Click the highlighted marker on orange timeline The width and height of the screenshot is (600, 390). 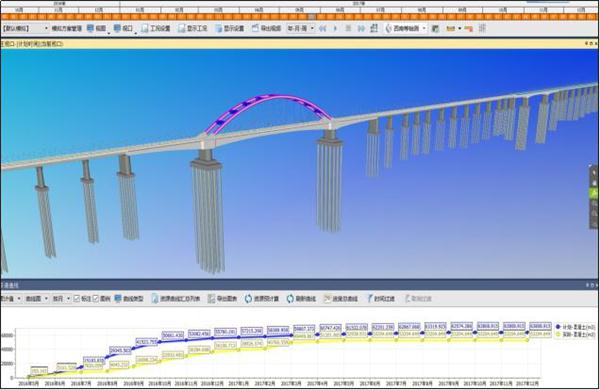tap(312, 17)
